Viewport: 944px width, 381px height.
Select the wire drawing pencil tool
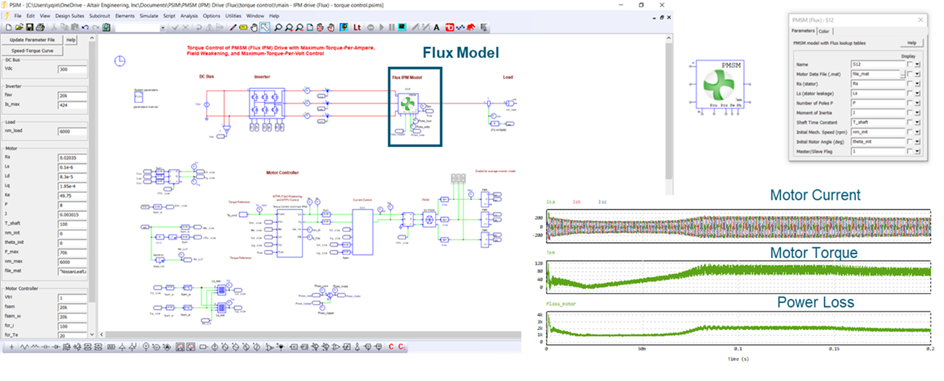[x=233, y=27]
